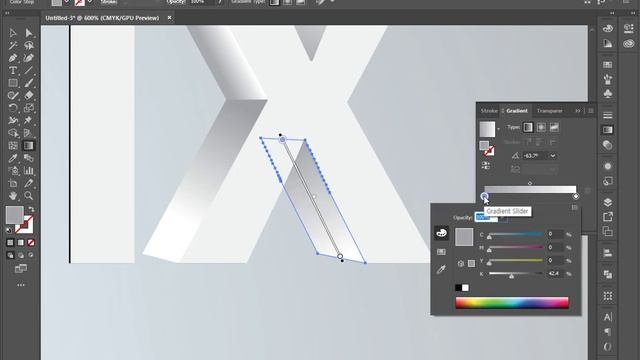Image resolution: width=640 pixels, height=360 pixels.
Task: Enable Draw Inside mode
Action: click(31, 256)
